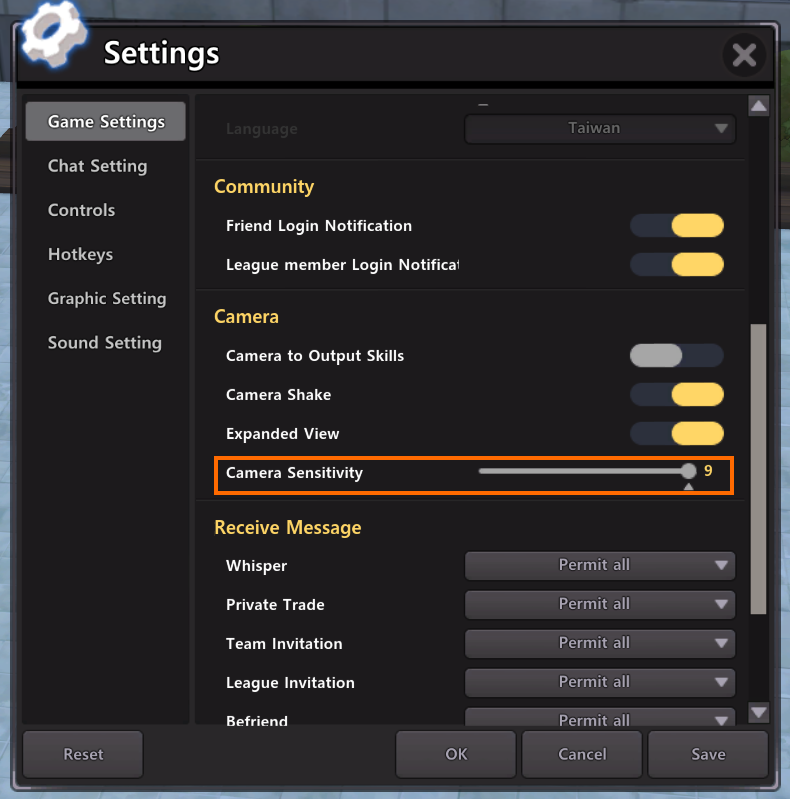Toggle Friend Login Notification off
The image size is (790, 799).
pos(677,226)
